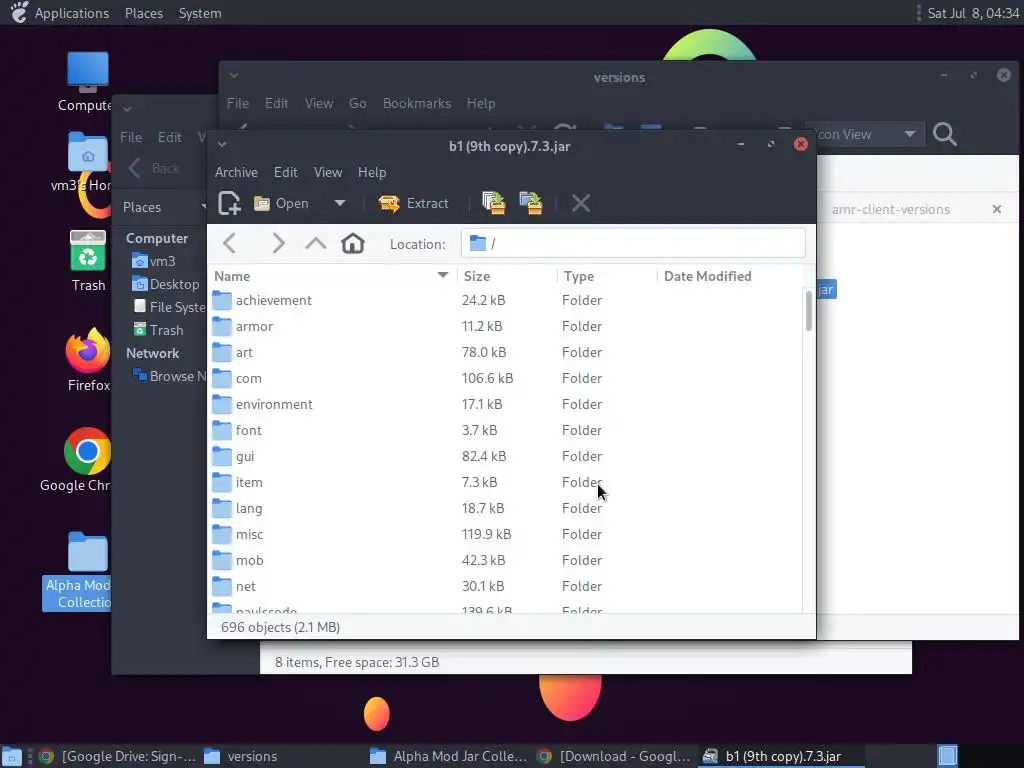The width and height of the screenshot is (1024, 768).
Task: Sort by Type column header
Action: coord(607,276)
